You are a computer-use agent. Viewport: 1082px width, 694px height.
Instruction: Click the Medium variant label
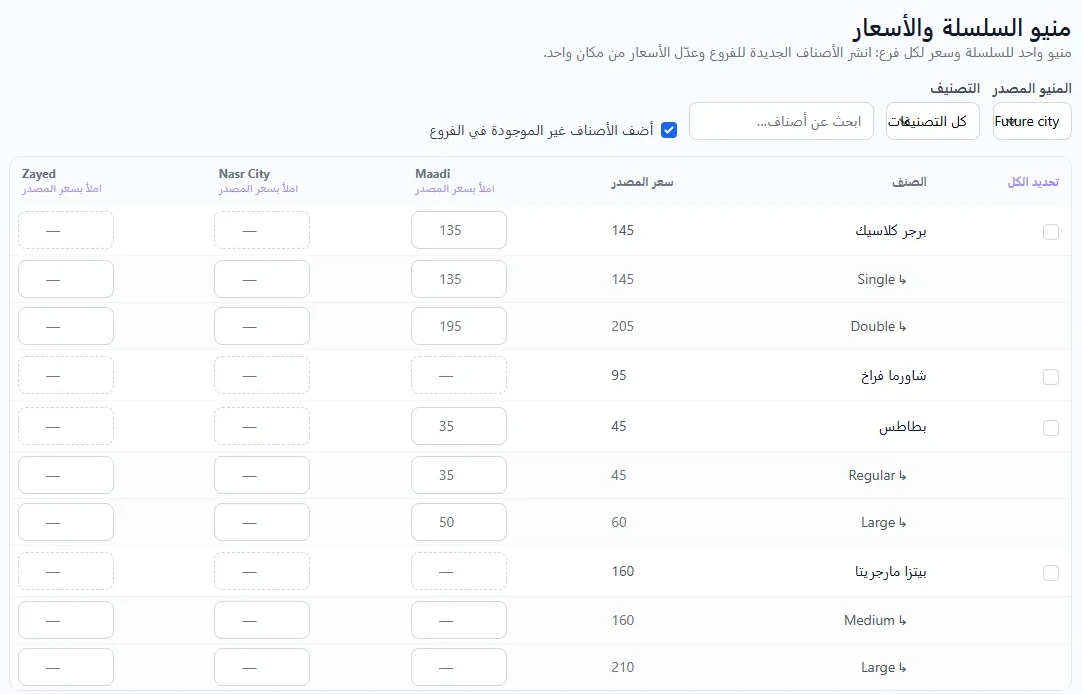pyautogui.click(x=875, y=620)
